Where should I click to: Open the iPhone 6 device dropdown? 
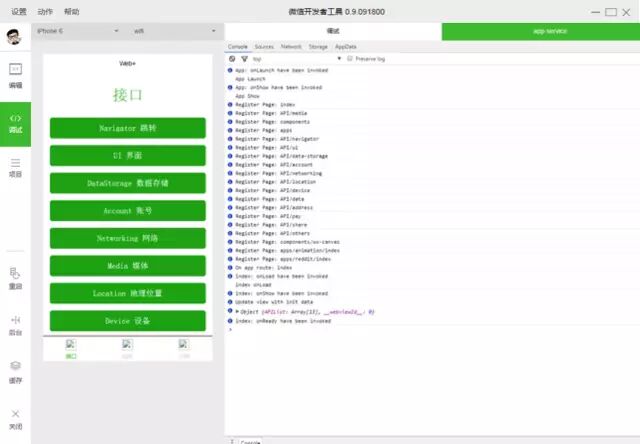[x=78, y=31]
